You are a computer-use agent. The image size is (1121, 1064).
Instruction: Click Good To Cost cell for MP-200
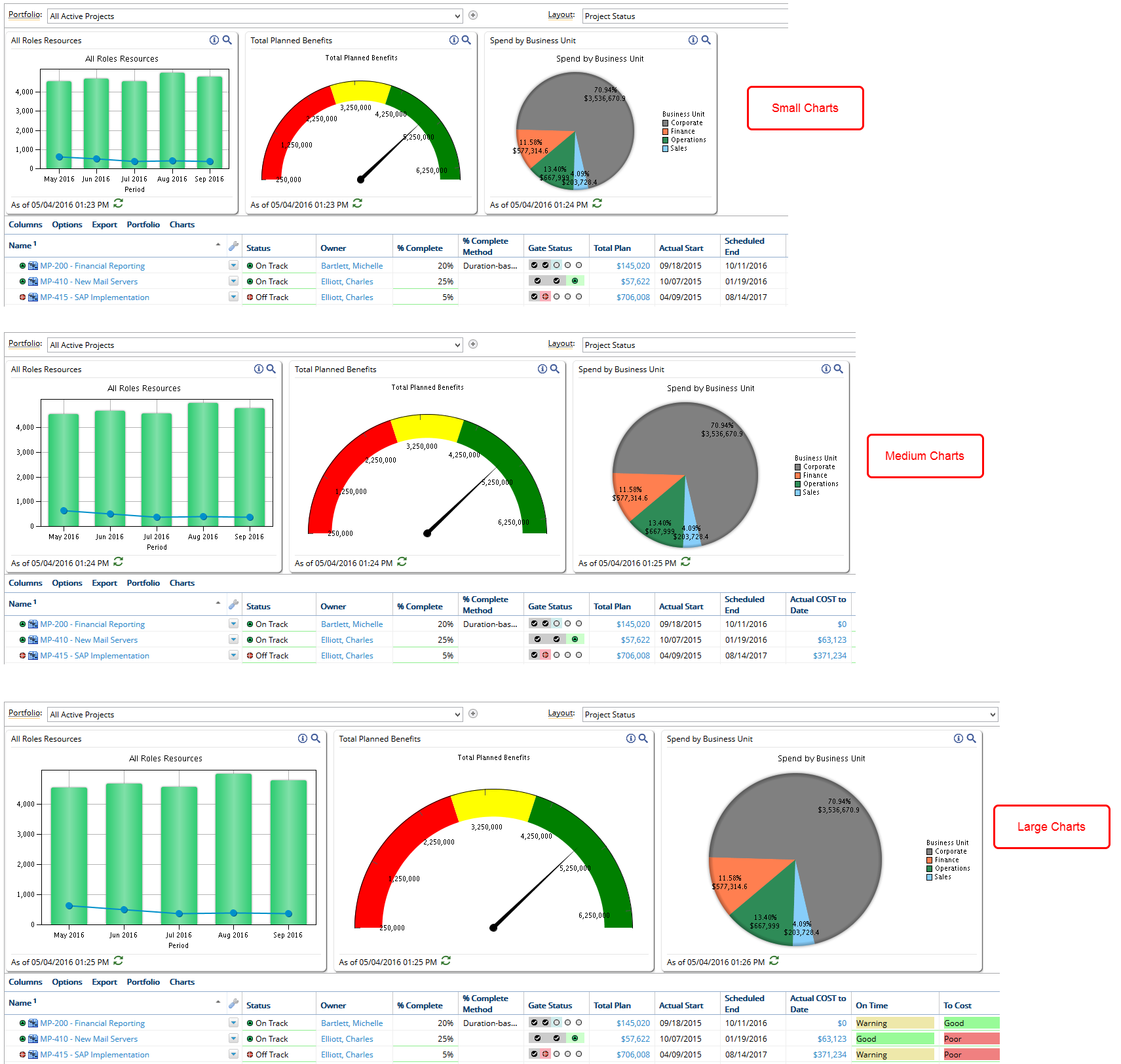(x=971, y=1023)
